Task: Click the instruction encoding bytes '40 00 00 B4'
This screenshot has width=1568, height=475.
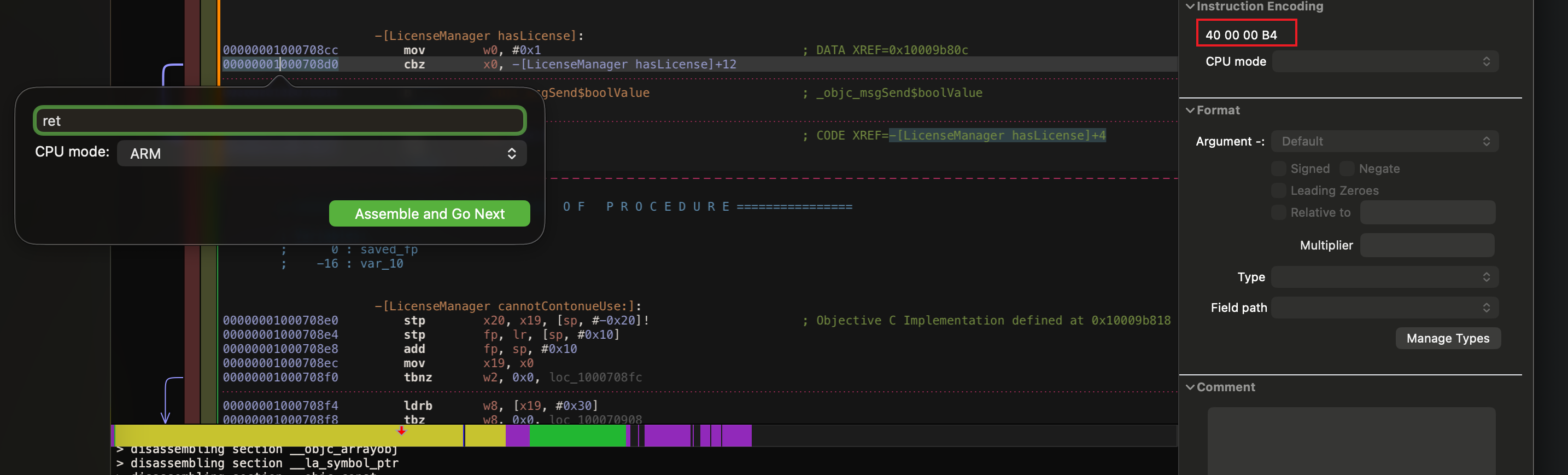Action: (1241, 34)
